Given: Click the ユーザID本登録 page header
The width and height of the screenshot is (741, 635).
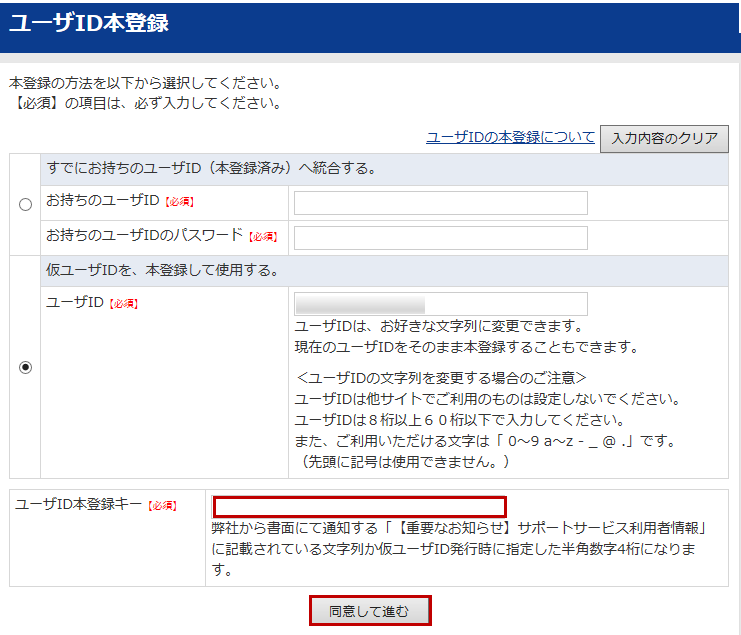Looking at the screenshot, I should pos(90,25).
